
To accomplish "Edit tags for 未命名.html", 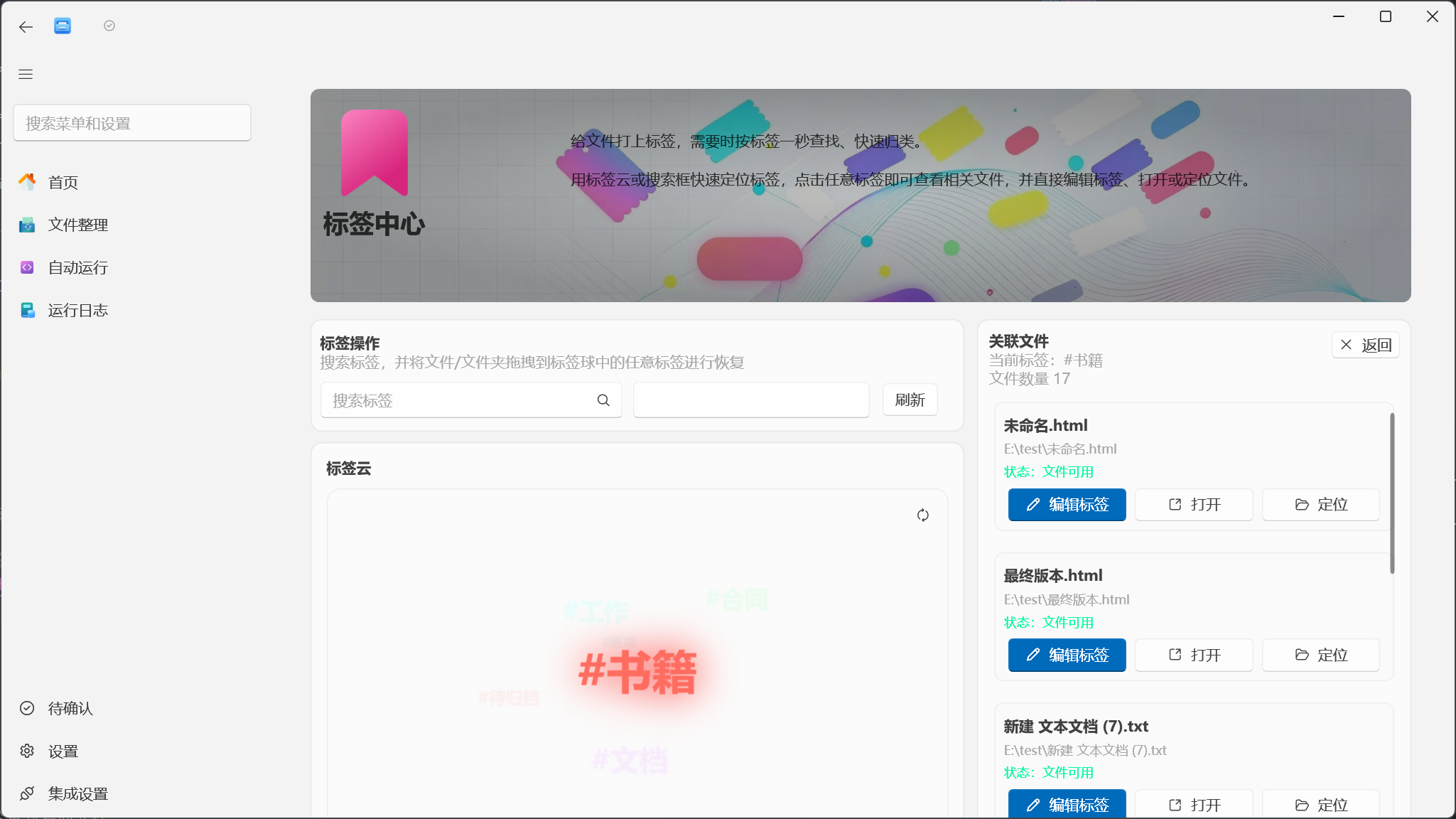I will tap(1067, 505).
